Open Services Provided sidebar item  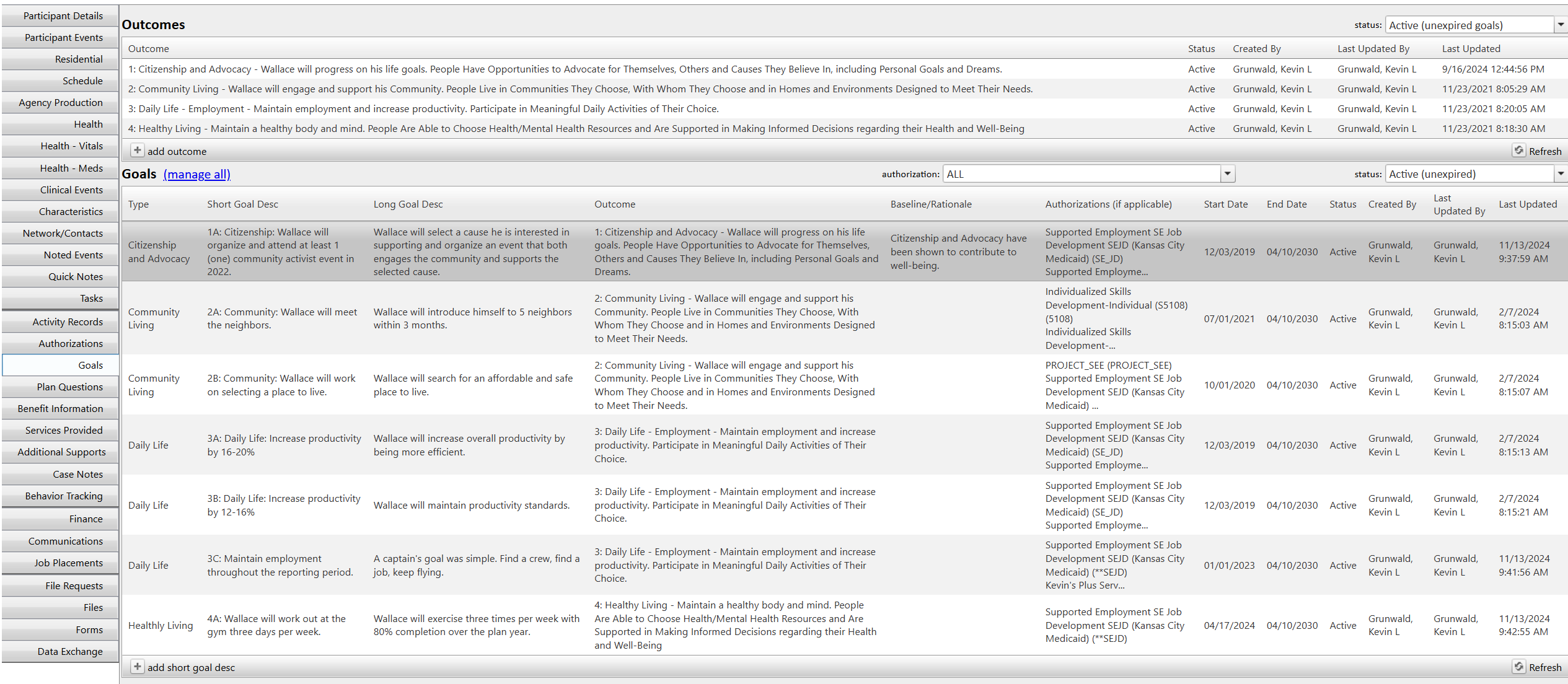60,431
